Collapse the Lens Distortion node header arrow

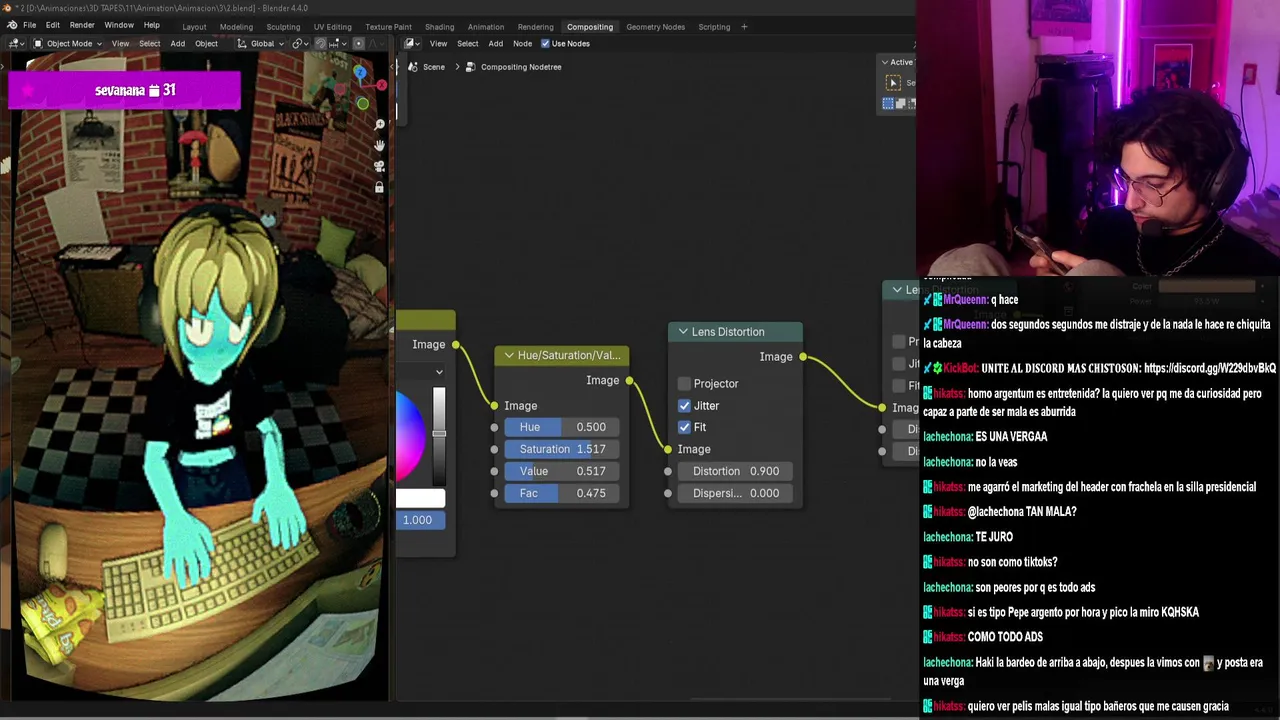(x=683, y=332)
